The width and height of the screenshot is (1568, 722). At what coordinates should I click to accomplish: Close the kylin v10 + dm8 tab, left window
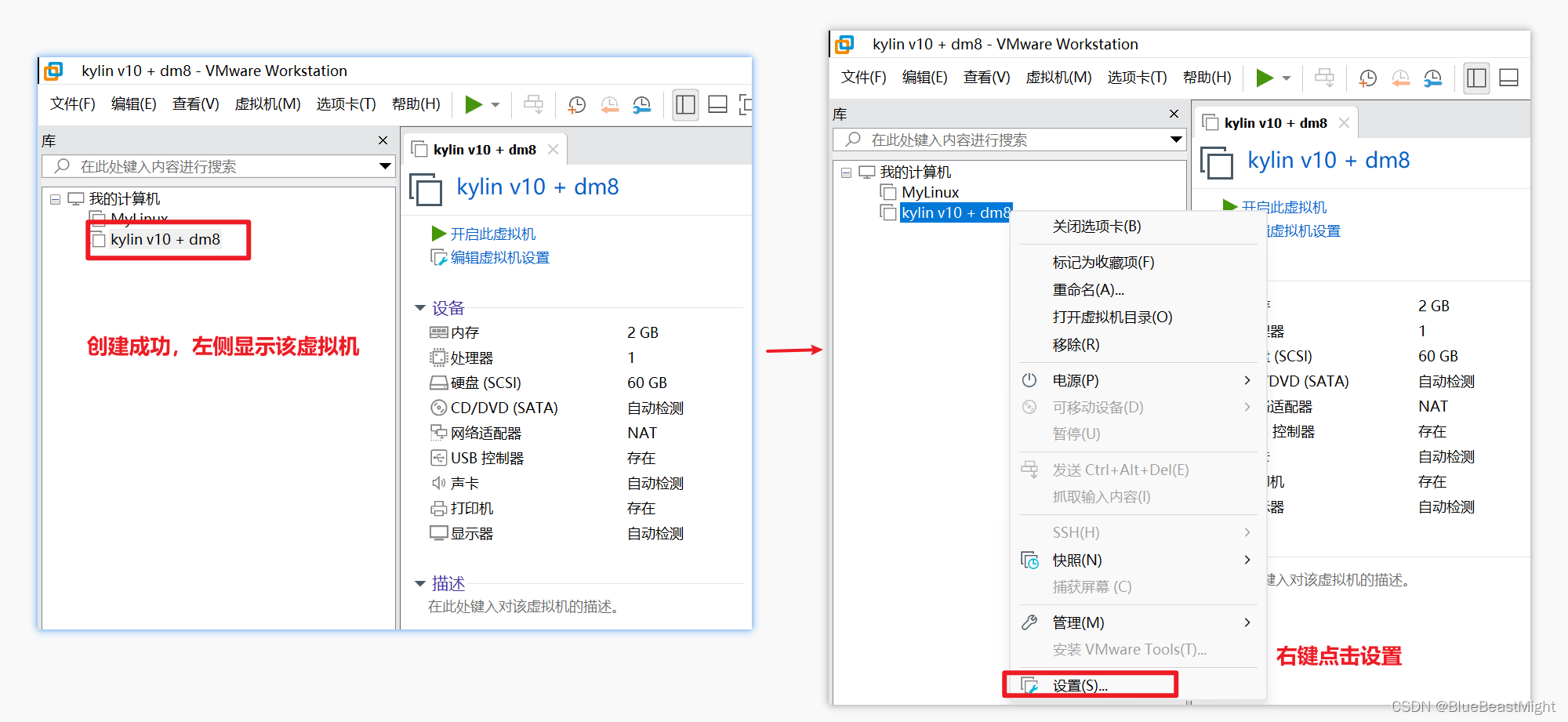pos(553,149)
